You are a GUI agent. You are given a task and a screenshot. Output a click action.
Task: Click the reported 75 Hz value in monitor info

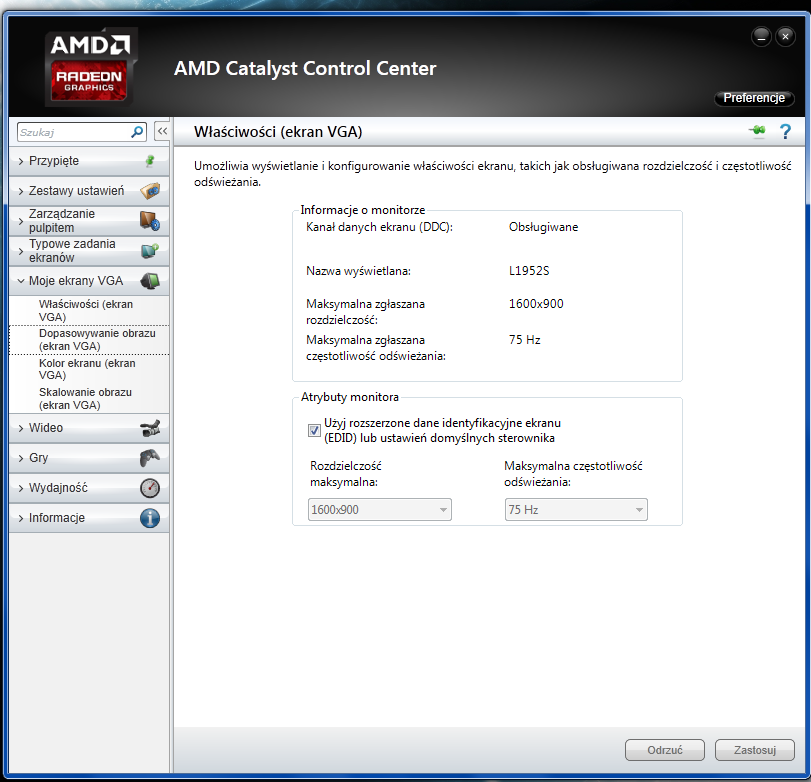click(524, 340)
